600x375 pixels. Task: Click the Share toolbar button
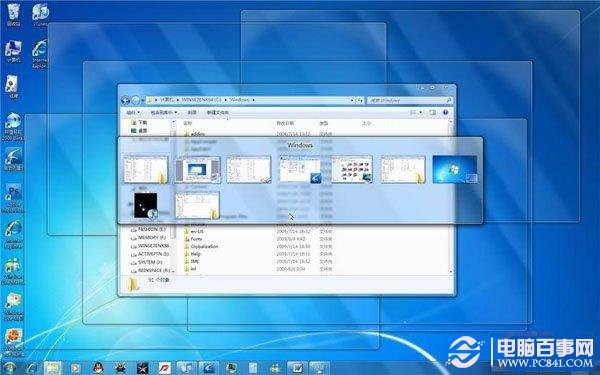pyautogui.click(x=192, y=112)
